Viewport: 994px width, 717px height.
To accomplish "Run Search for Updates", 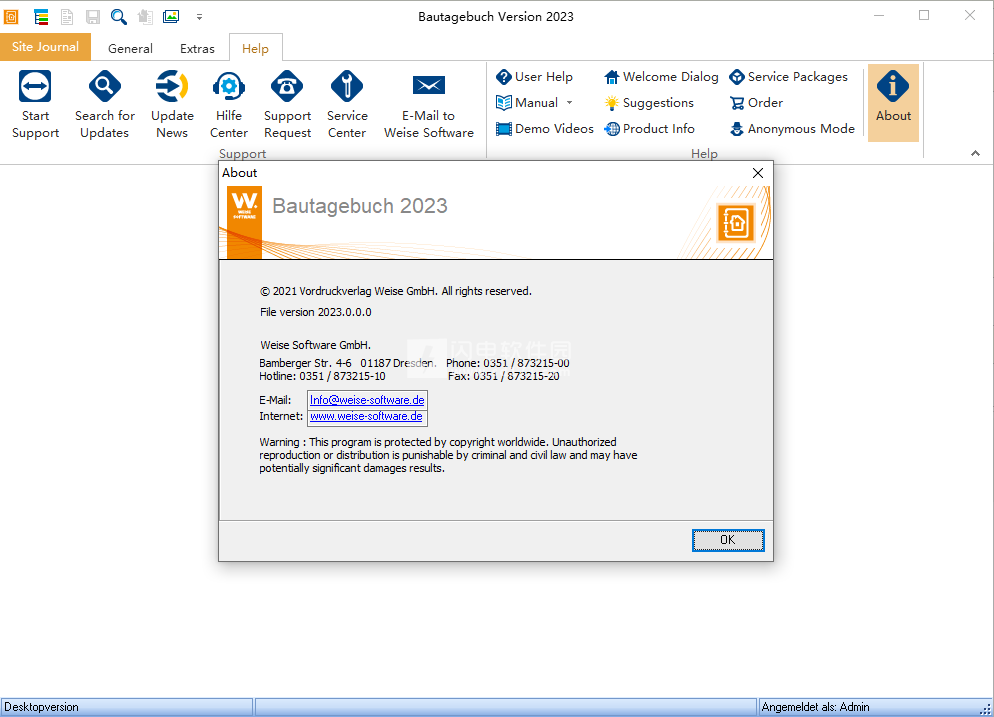I will pyautogui.click(x=105, y=105).
